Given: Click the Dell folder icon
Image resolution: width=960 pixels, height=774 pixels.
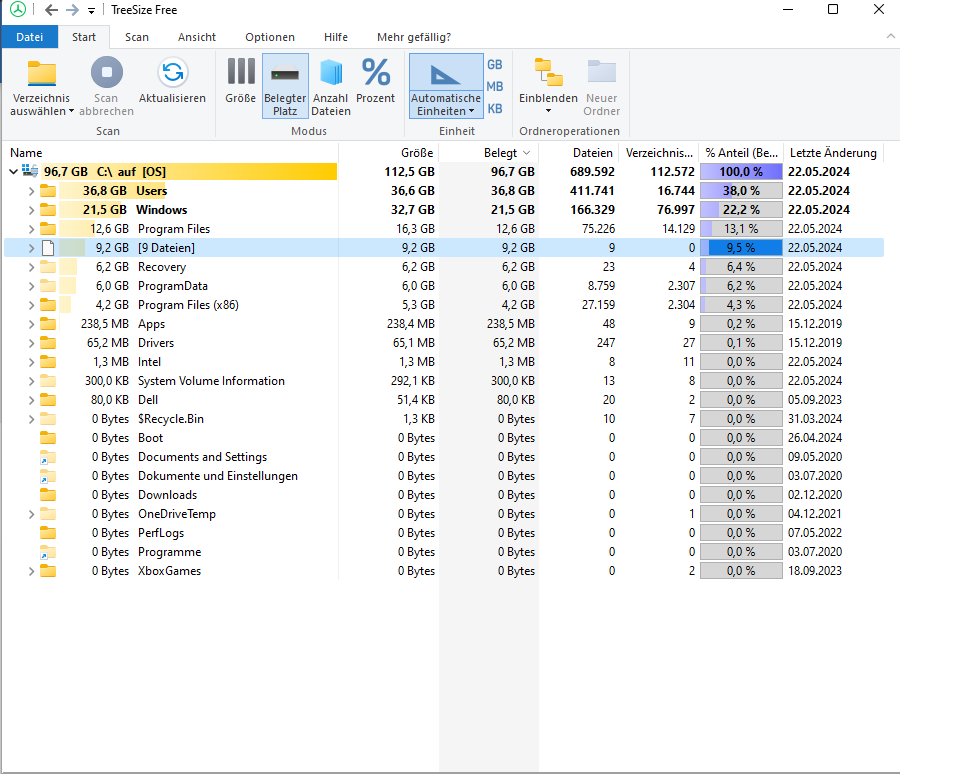Looking at the screenshot, I should coord(48,399).
